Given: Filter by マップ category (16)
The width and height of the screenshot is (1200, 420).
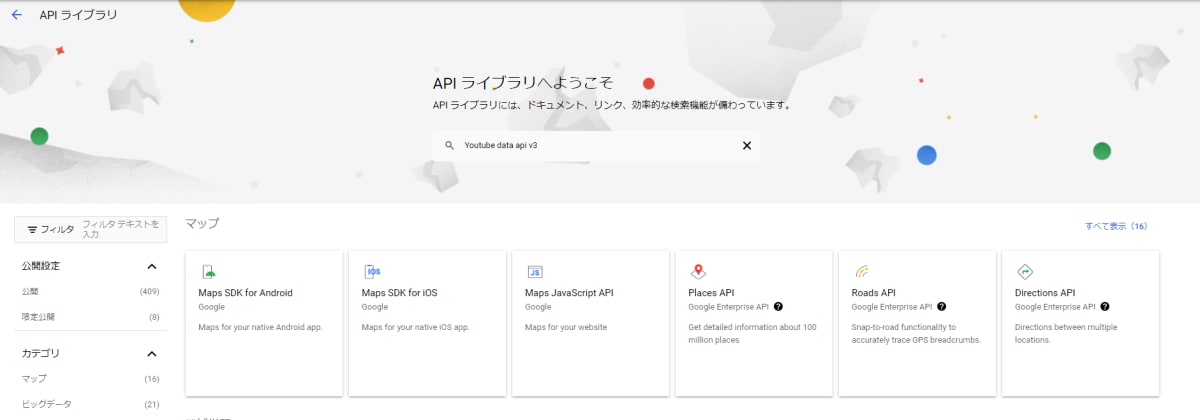Looking at the screenshot, I should pos(90,379).
